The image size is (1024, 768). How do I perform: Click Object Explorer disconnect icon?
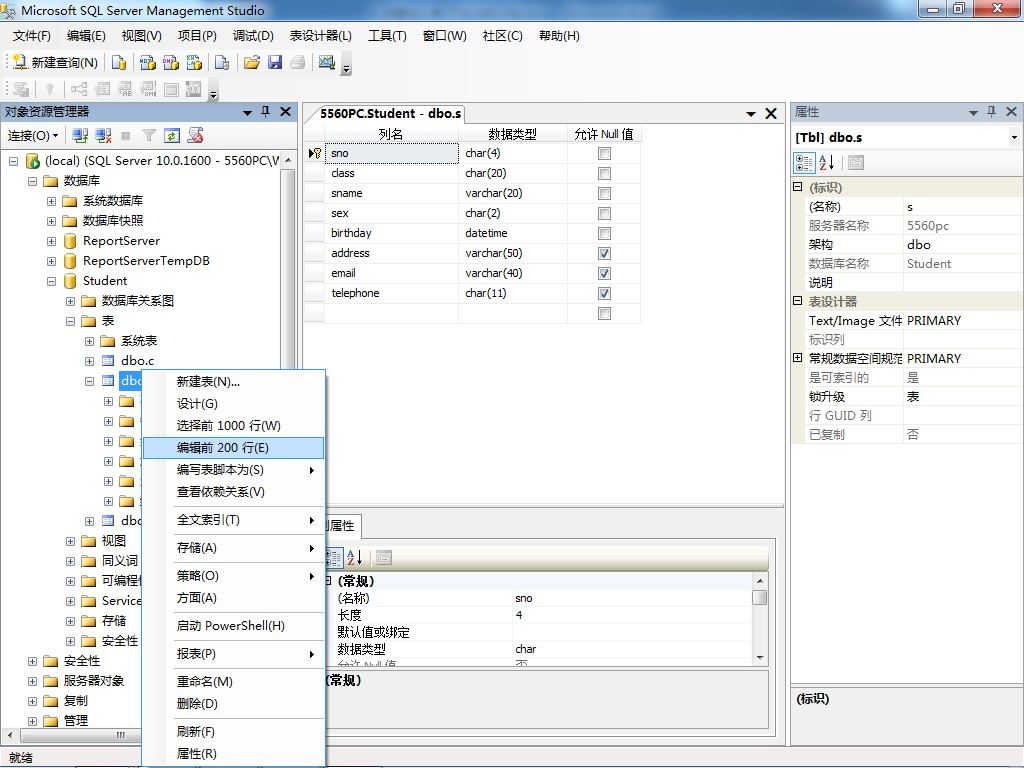click(103, 135)
